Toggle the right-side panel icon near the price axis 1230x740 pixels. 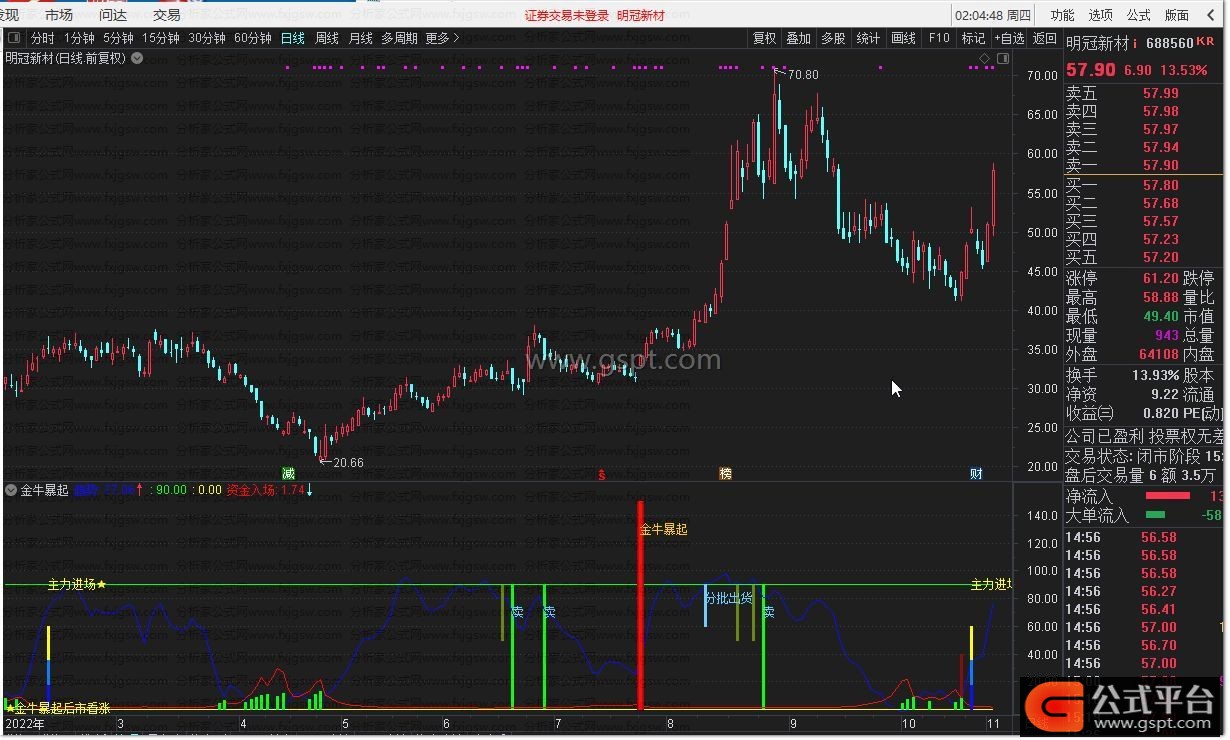(x=1002, y=58)
